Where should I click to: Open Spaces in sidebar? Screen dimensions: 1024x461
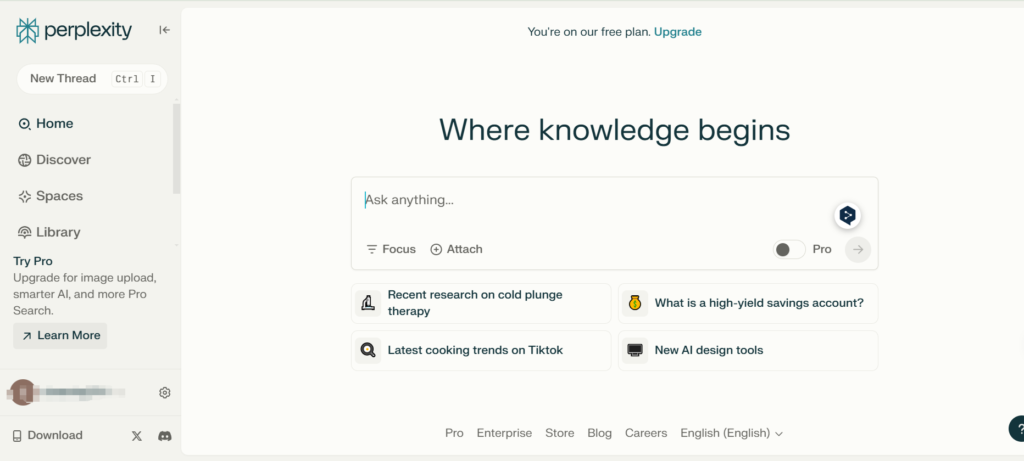point(50,196)
